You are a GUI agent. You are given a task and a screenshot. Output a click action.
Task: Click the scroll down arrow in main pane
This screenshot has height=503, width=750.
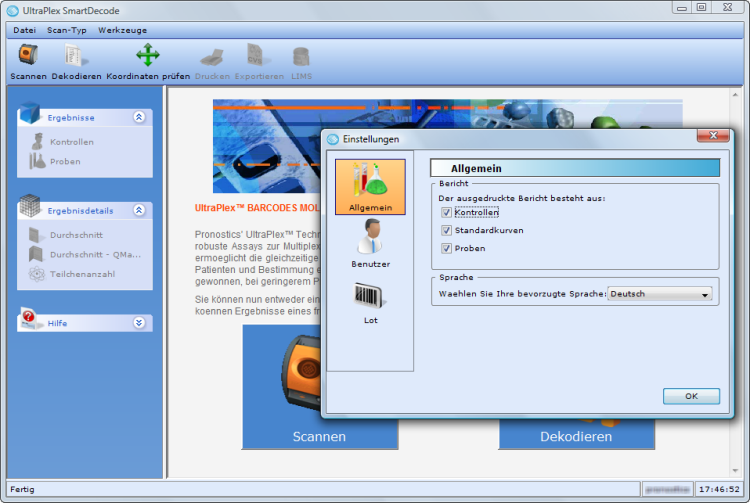tap(735, 471)
